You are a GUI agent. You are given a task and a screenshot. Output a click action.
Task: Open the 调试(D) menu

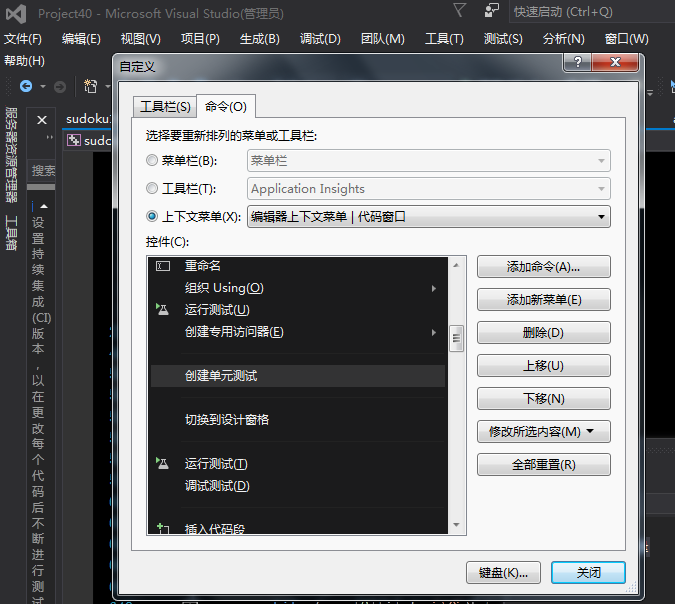[320, 39]
